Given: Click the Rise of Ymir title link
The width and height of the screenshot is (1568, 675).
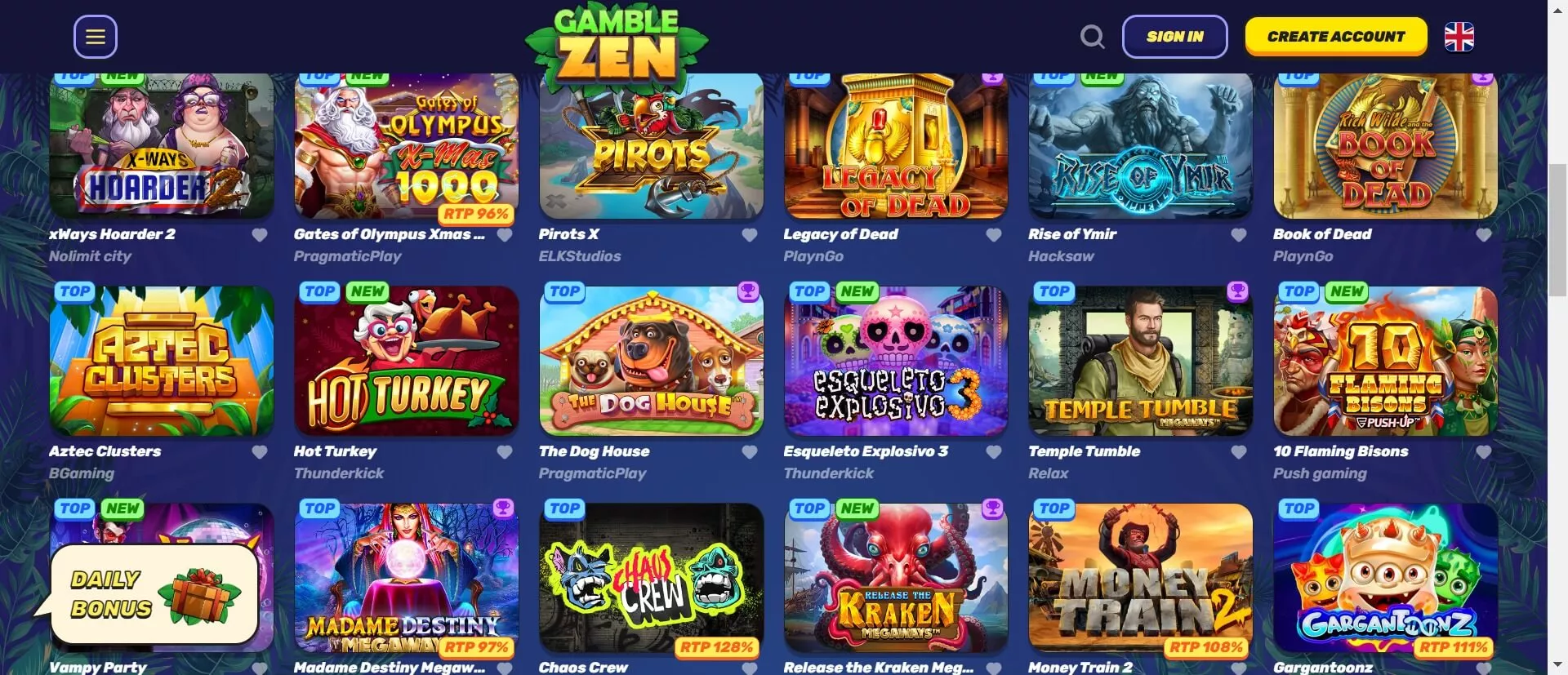Looking at the screenshot, I should (x=1072, y=234).
